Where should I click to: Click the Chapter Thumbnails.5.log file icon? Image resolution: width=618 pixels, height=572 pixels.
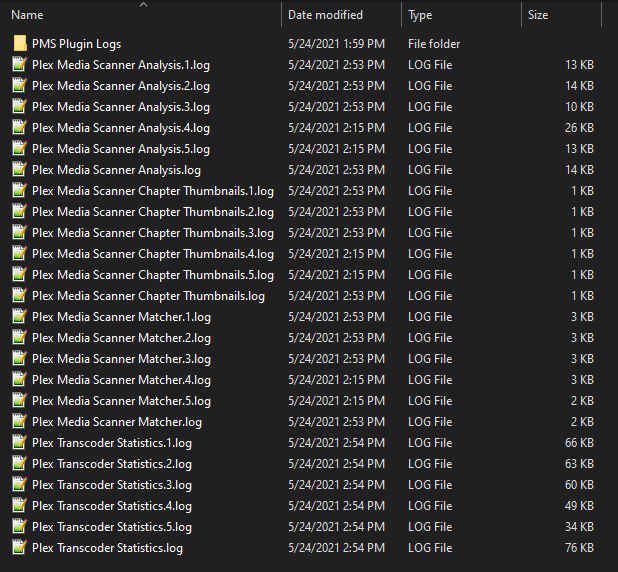coord(20,274)
